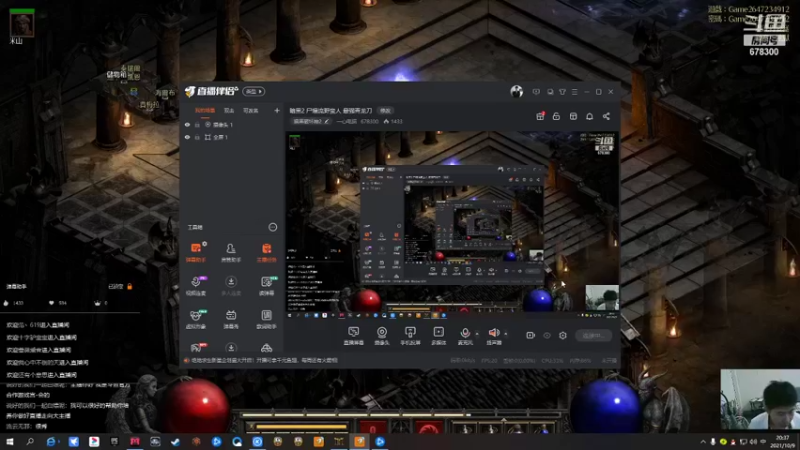The width and height of the screenshot is (800, 450).
Task: Collapse the toolbox panel with minus circle
Action: [273, 227]
